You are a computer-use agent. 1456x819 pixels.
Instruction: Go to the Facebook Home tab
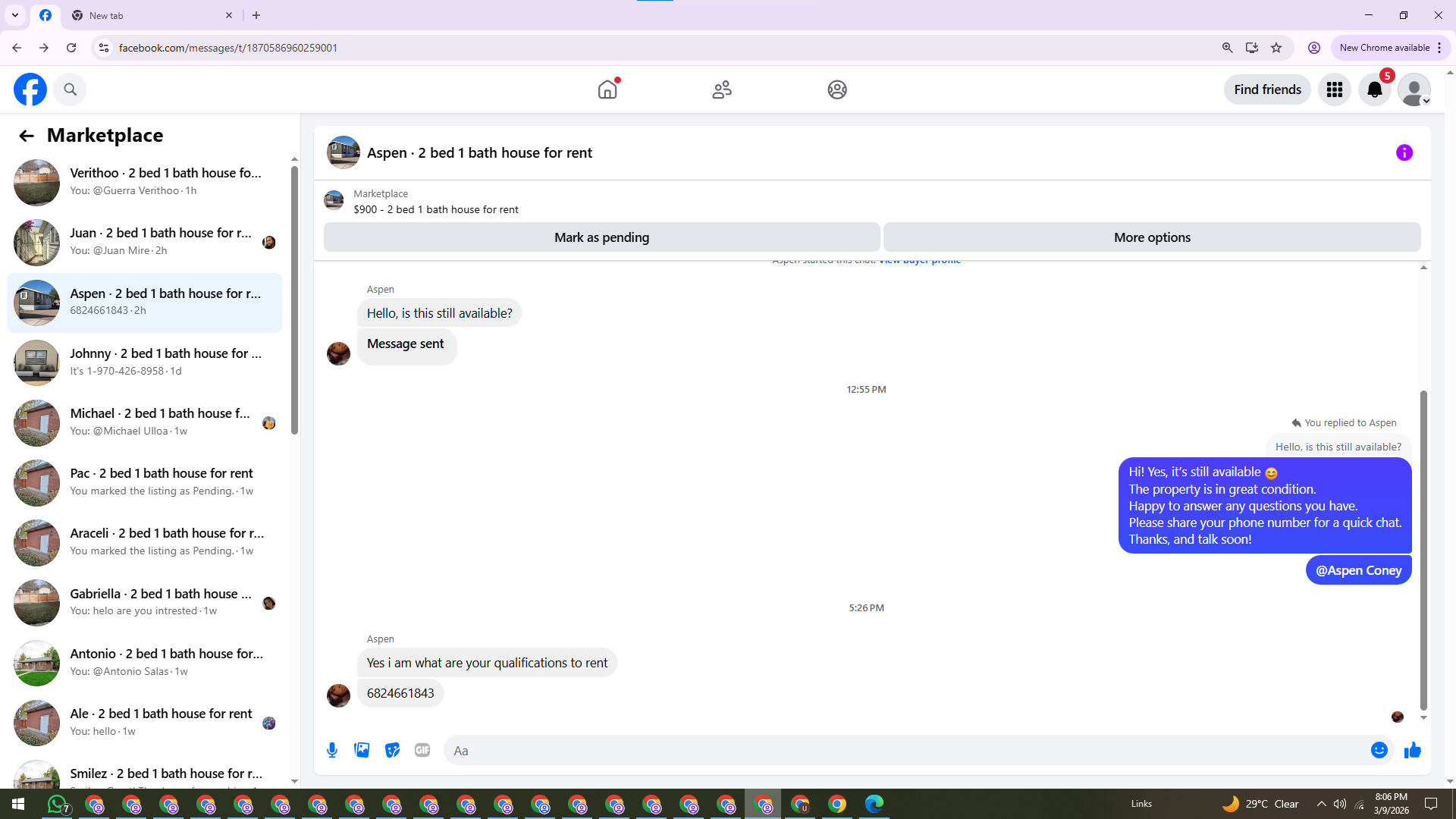coord(607,90)
